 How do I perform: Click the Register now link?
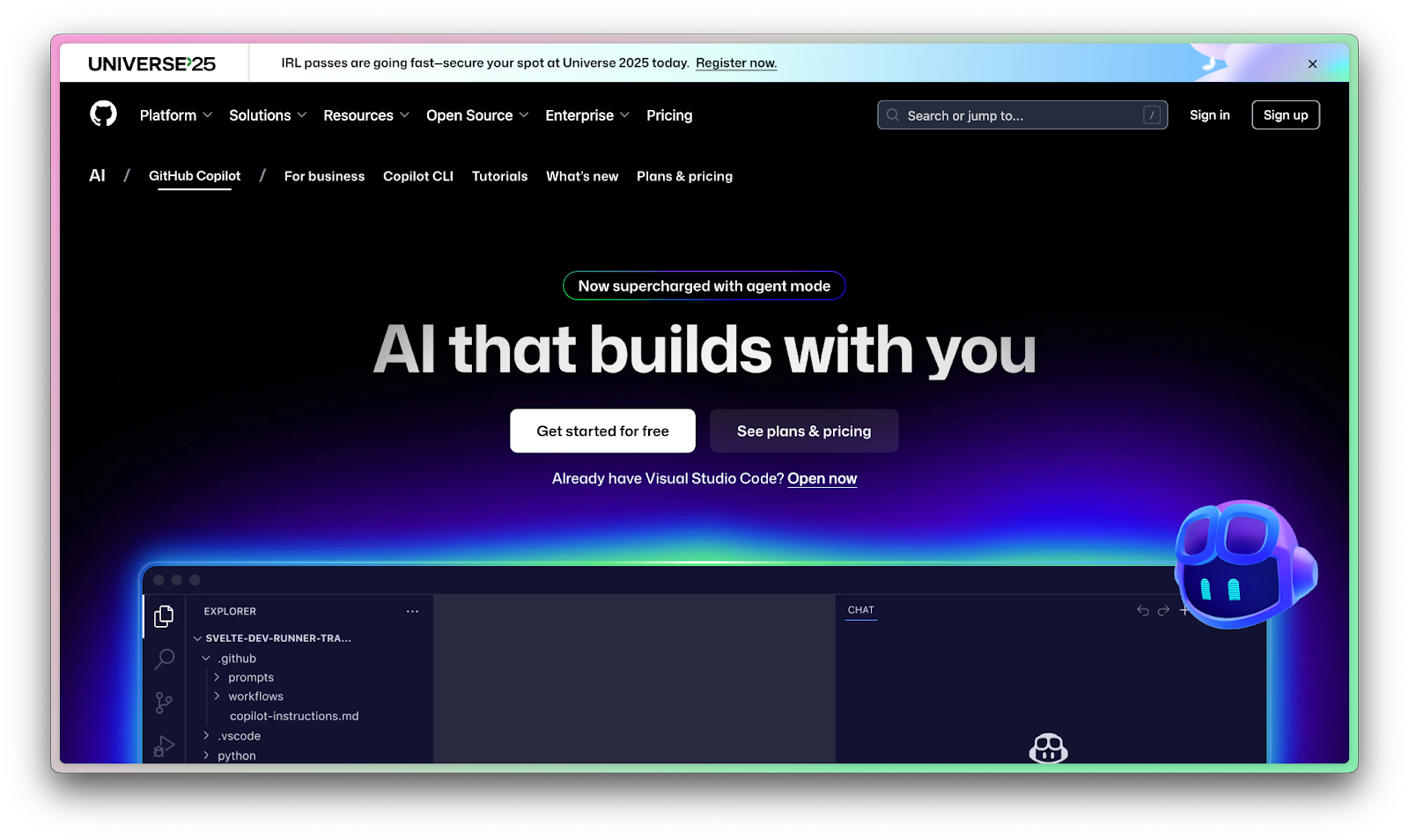pos(736,63)
